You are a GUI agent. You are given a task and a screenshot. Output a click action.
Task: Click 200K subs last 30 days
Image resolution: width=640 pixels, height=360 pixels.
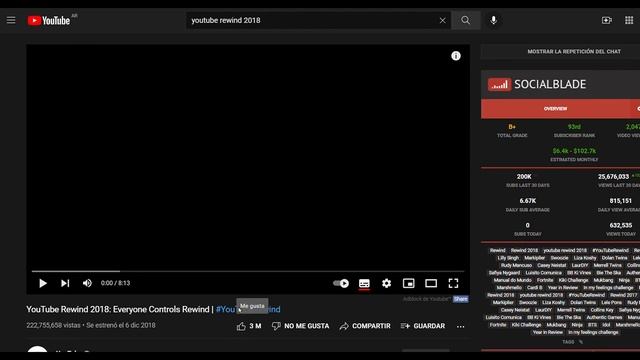click(x=524, y=177)
